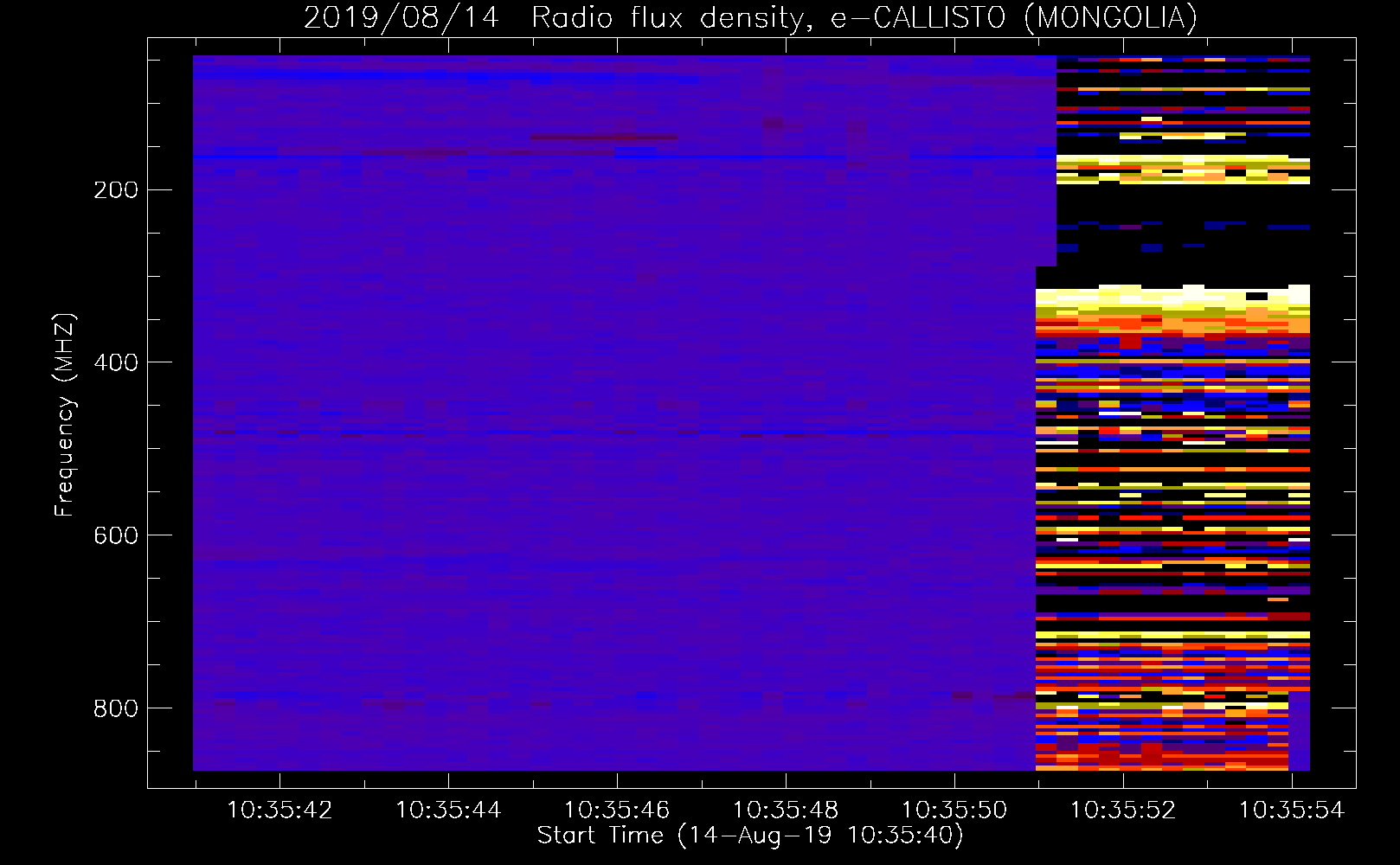The width and height of the screenshot is (1400, 865).
Task: Select the 600 frequency tick label
Action: click(x=116, y=535)
